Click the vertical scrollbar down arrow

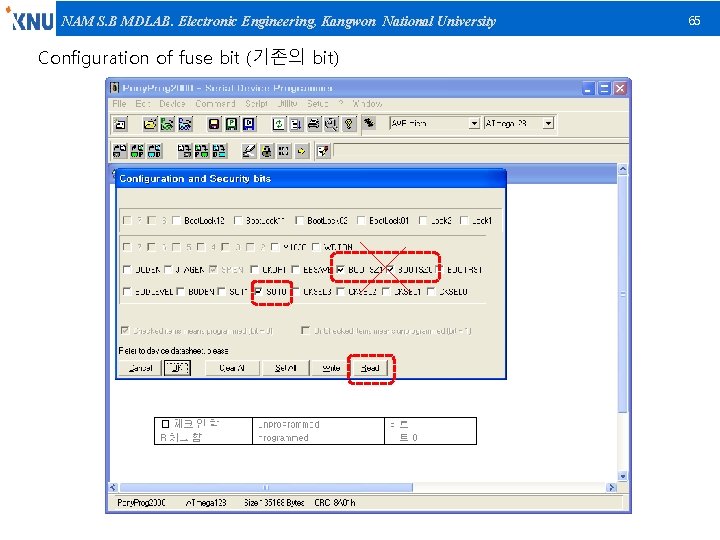coord(623,476)
